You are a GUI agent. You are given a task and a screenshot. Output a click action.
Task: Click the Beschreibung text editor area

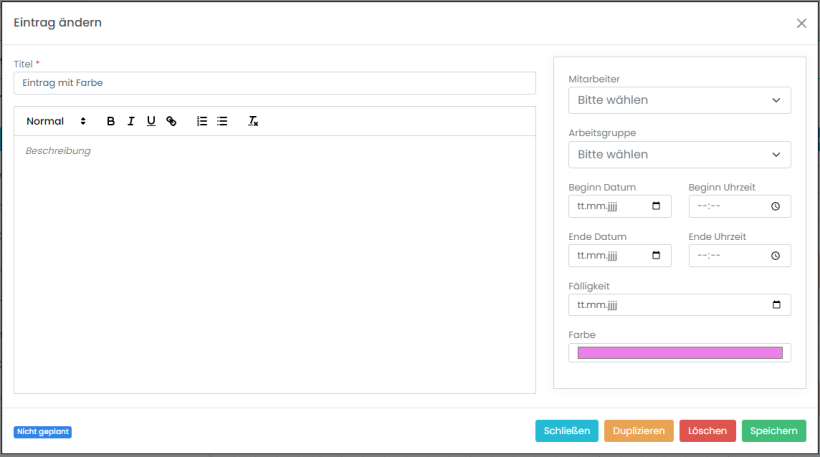(x=274, y=260)
